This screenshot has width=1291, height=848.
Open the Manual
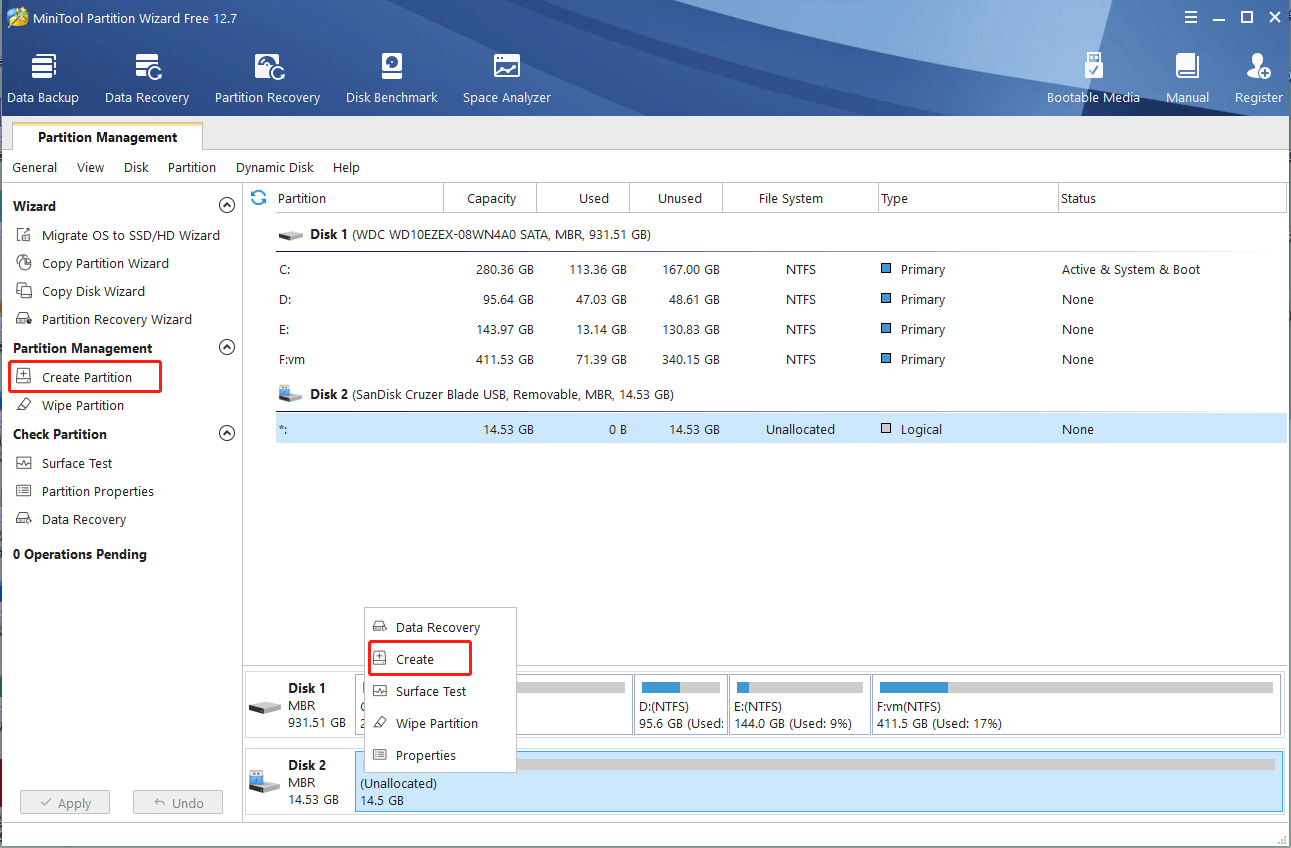pos(1187,79)
